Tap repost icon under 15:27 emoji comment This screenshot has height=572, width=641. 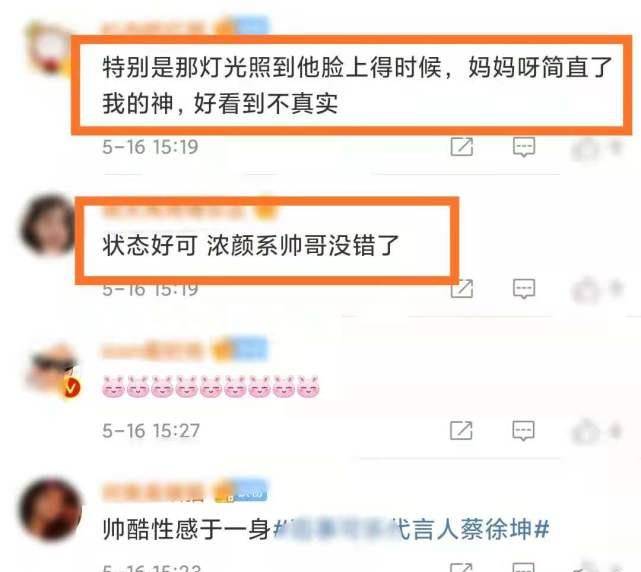pyautogui.click(x=461, y=431)
